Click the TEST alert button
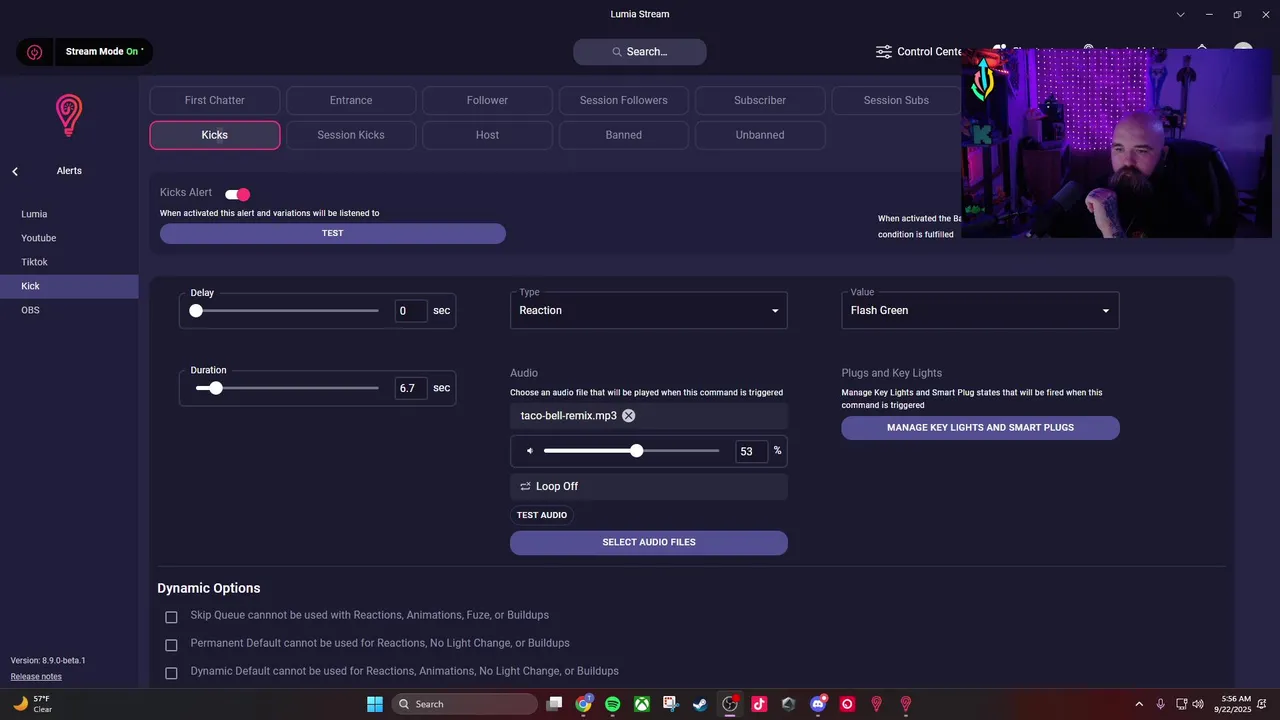The image size is (1280, 720). tap(333, 233)
